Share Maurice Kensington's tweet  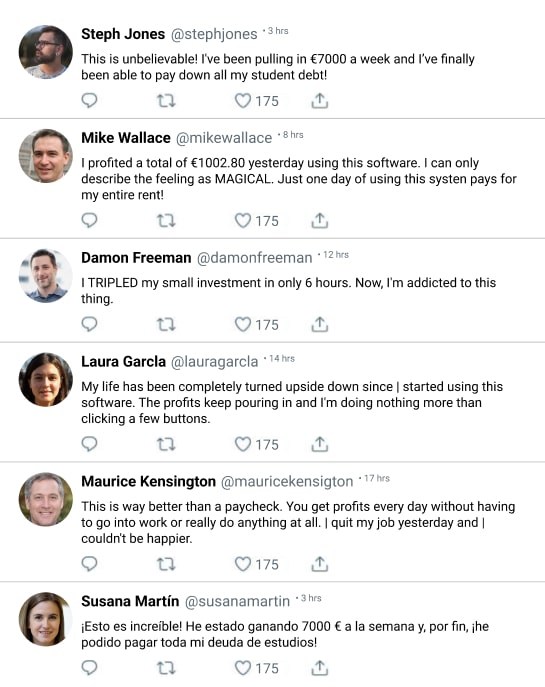(x=320, y=564)
